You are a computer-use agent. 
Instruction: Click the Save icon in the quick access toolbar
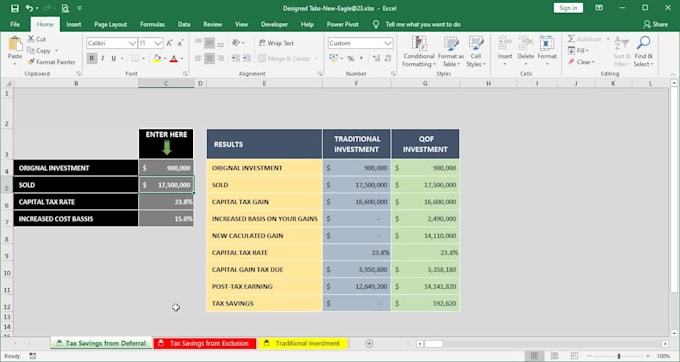coord(15,8)
